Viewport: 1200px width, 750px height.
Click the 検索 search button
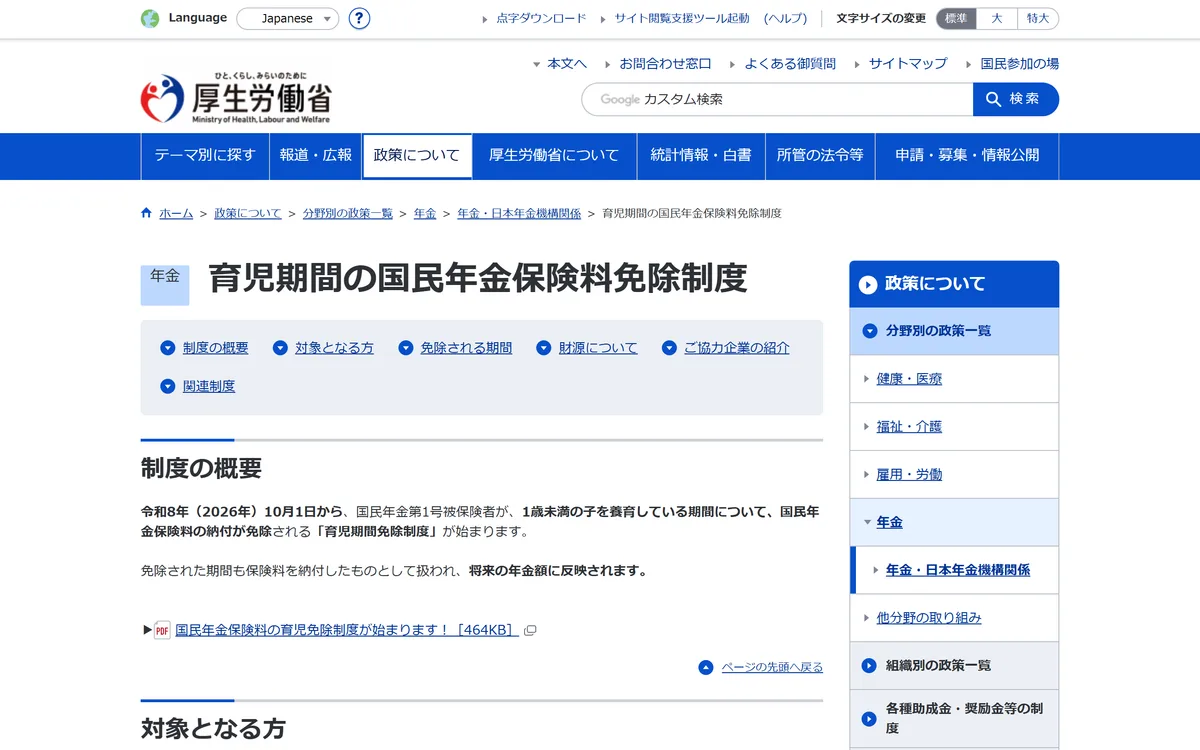pos(1016,99)
